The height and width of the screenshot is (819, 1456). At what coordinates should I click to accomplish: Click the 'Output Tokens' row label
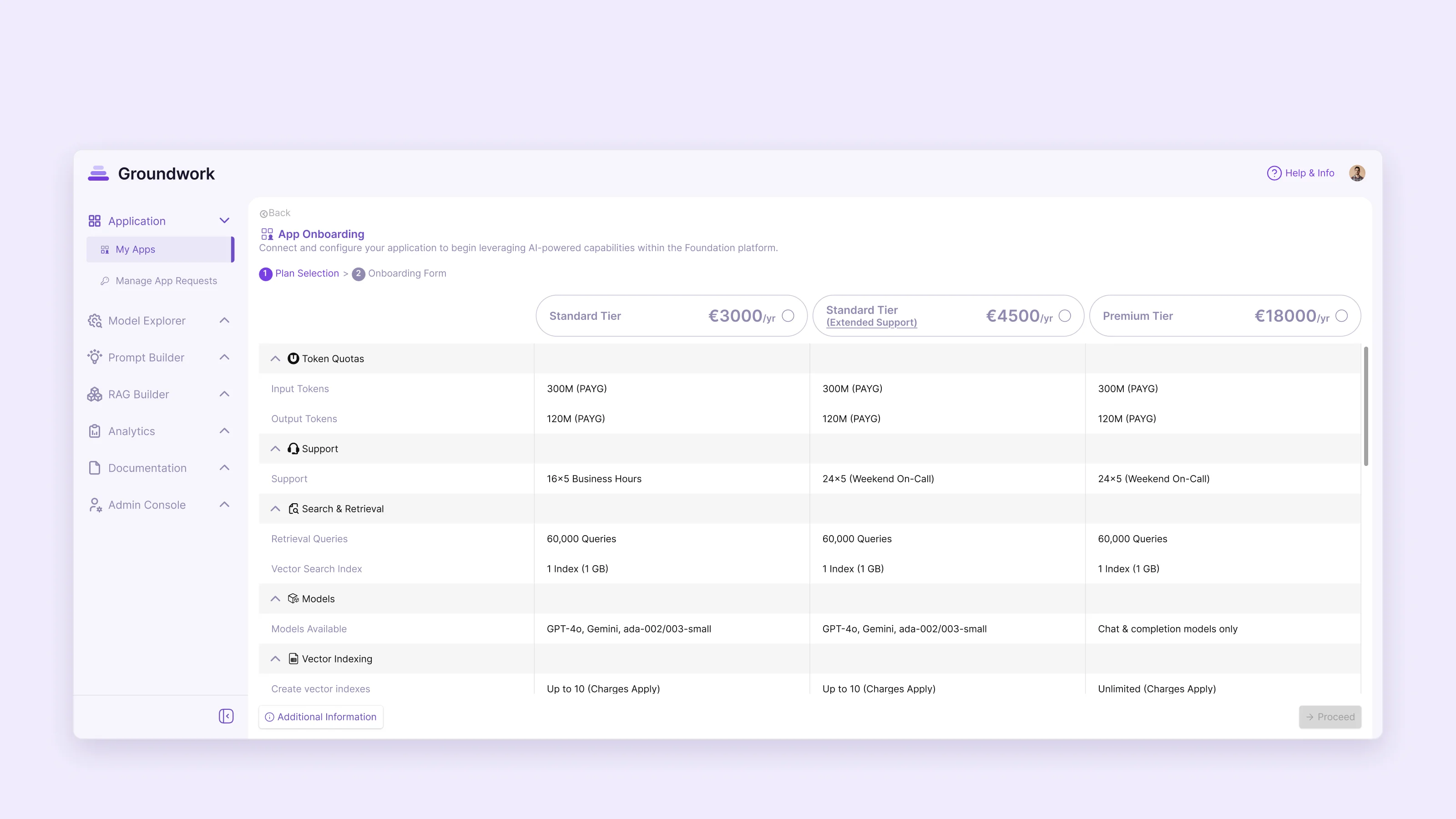coord(304,419)
